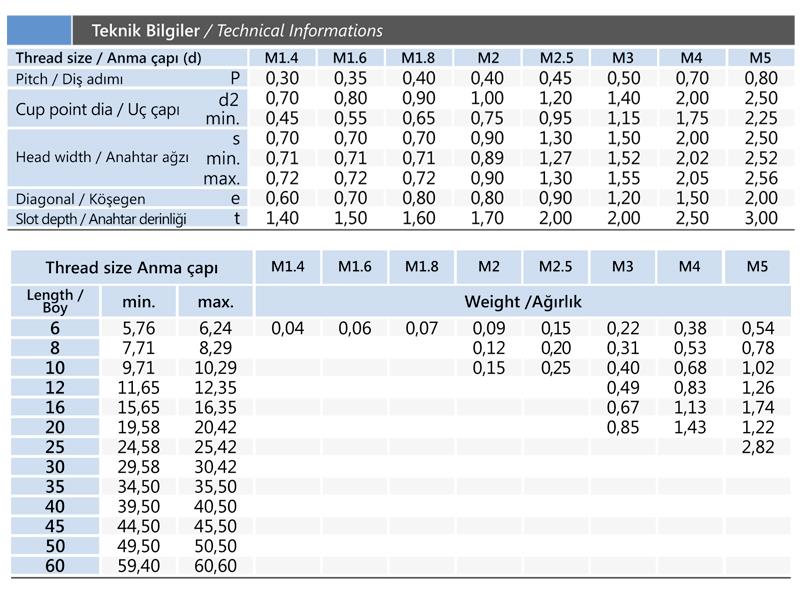Click the Head width / Anahtar ağzı label
This screenshot has width=800, height=600.
coord(102,157)
